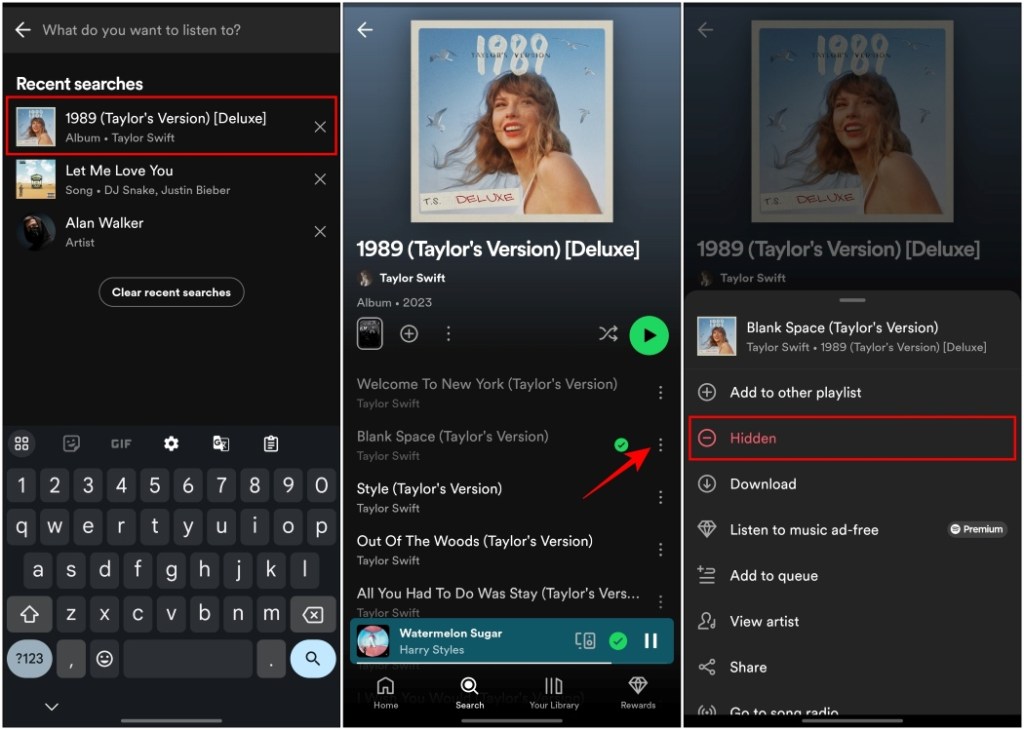Image resolution: width=1024 pixels, height=730 pixels.
Task: Go to Your Library tab
Action: [x=554, y=693]
